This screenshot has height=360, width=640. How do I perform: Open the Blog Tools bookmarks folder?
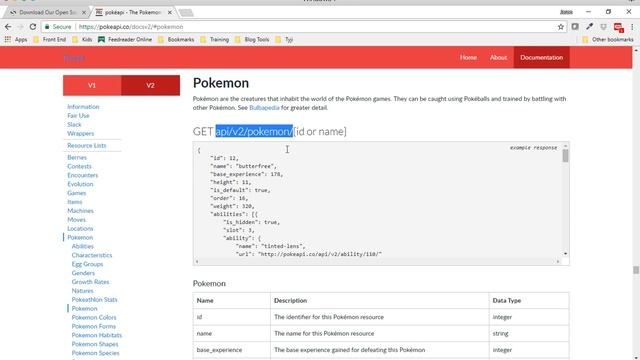tap(252, 40)
